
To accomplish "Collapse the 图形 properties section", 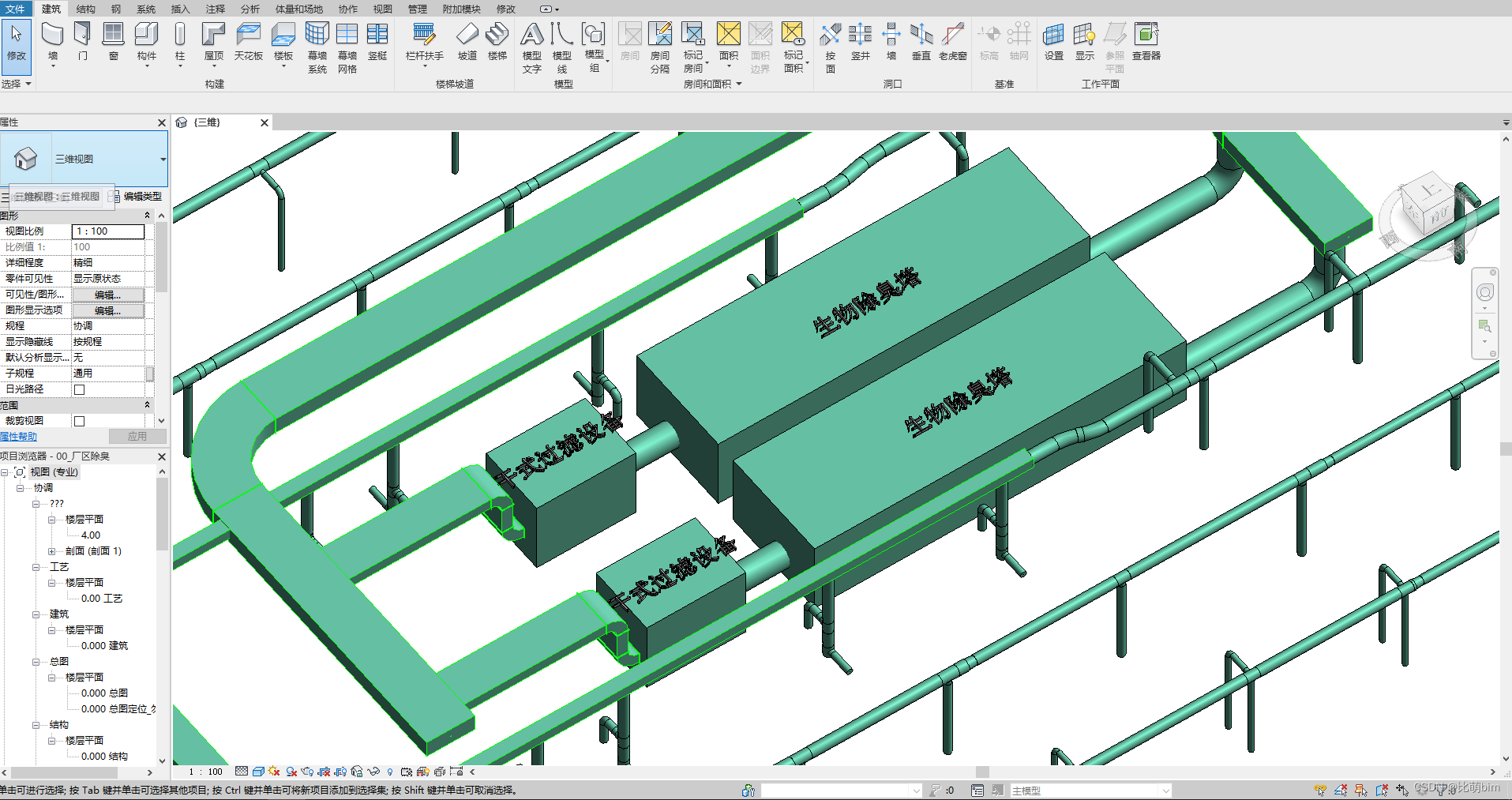I will tap(147, 216).
